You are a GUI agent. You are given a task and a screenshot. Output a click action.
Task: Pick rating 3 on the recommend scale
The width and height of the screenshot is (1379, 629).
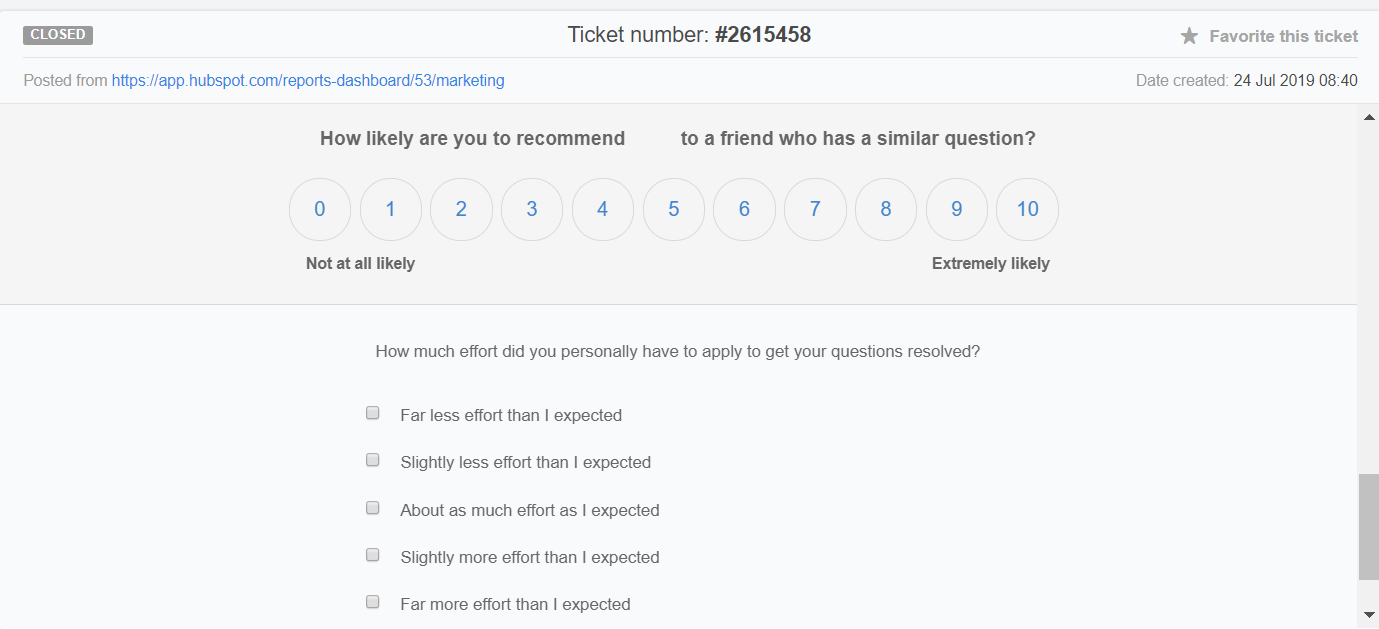(532, 209)
